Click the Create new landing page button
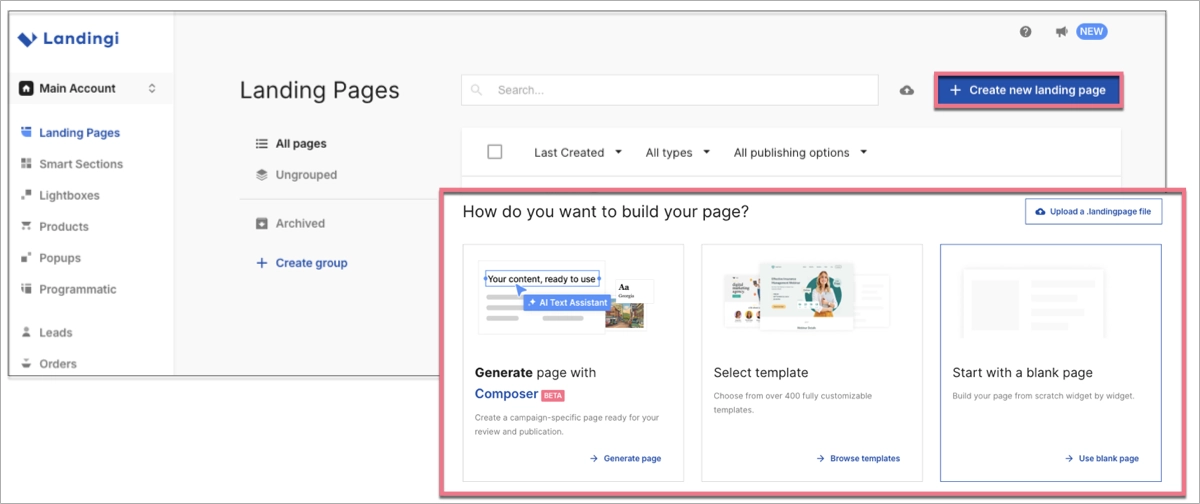Screen dimensions: 1200x504 click(1028, 90)
